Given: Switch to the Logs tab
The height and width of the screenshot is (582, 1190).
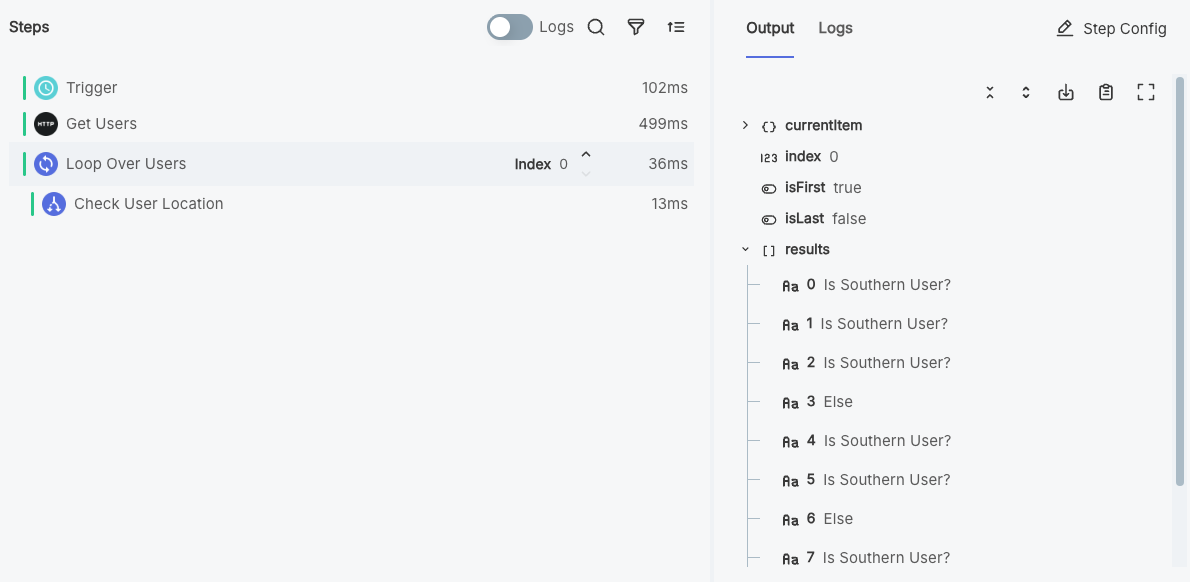Looking at the screenshot, I should pos(835,28).
